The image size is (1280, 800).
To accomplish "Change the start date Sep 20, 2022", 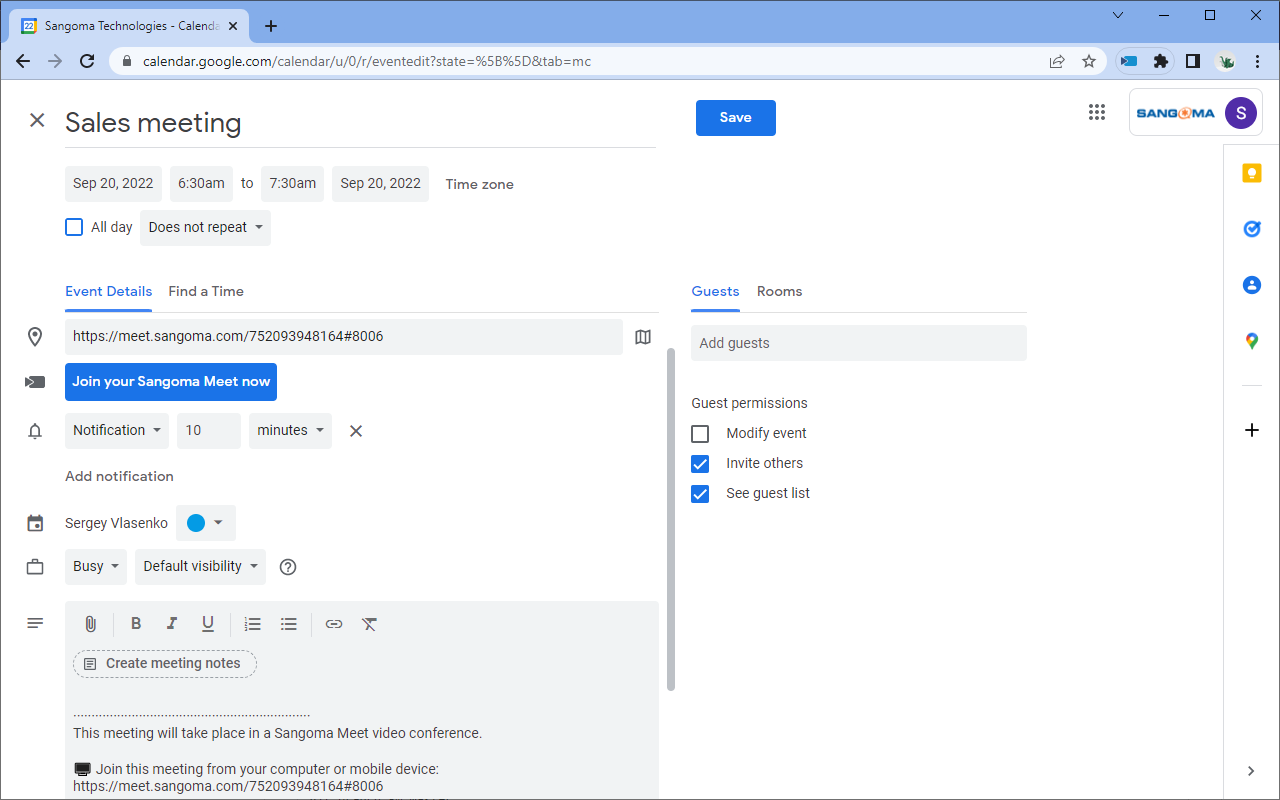I will (x=113, y=184).
